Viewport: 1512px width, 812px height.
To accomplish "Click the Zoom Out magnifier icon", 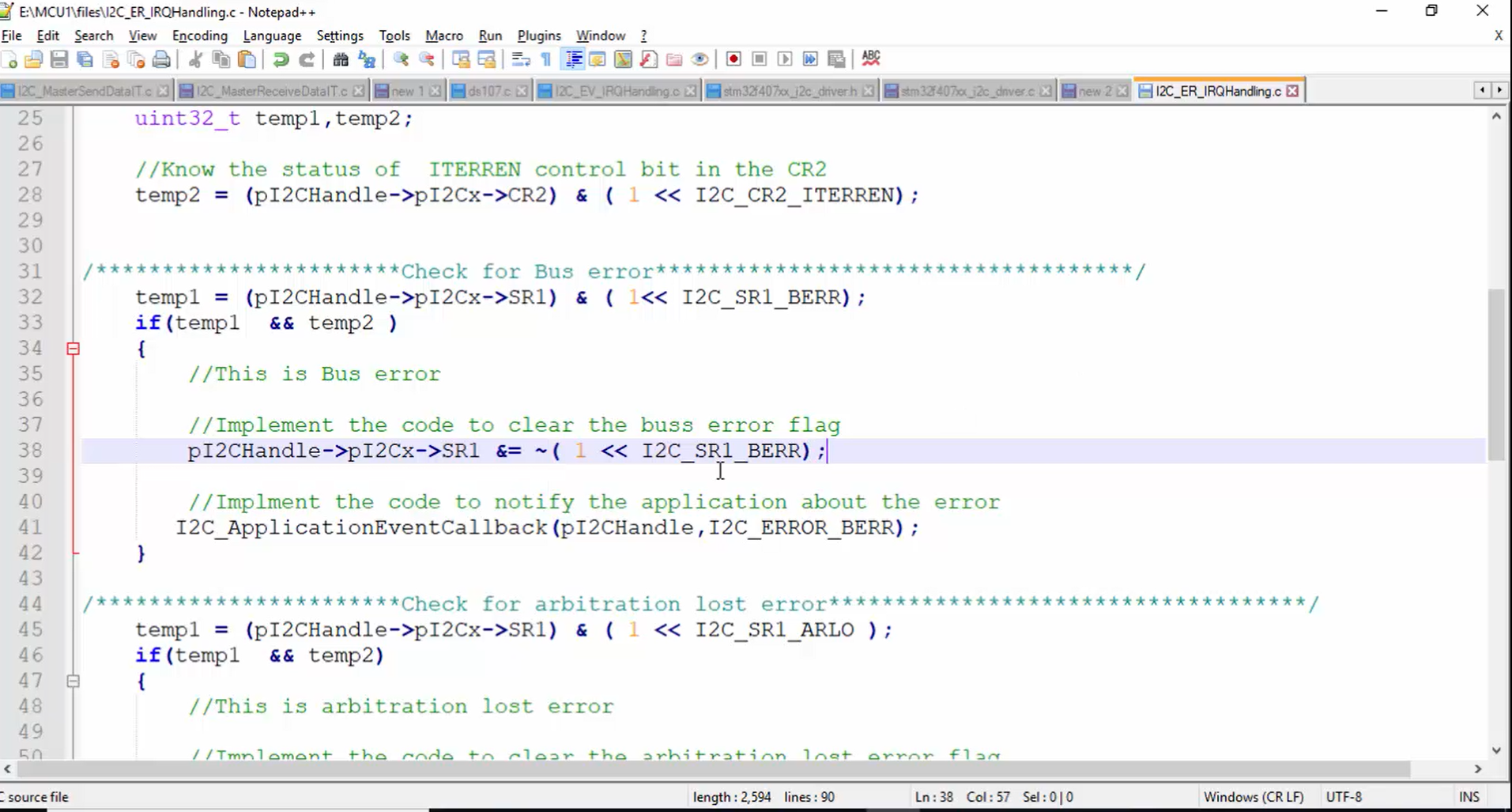I will click(427, 59).
